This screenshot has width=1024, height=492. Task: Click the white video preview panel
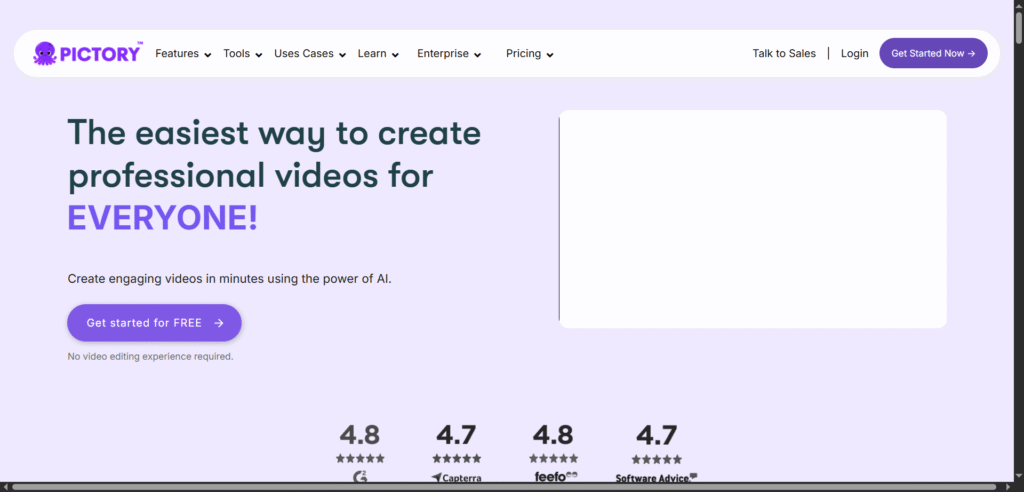tap(752, 219)
